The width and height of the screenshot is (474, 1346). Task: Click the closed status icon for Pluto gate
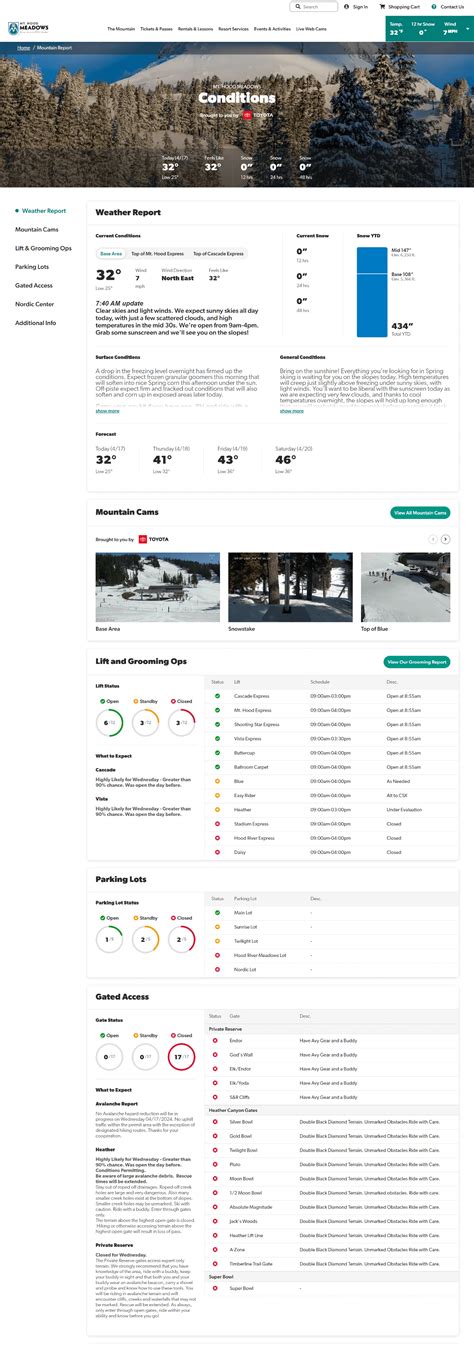tap(215, 1164)
